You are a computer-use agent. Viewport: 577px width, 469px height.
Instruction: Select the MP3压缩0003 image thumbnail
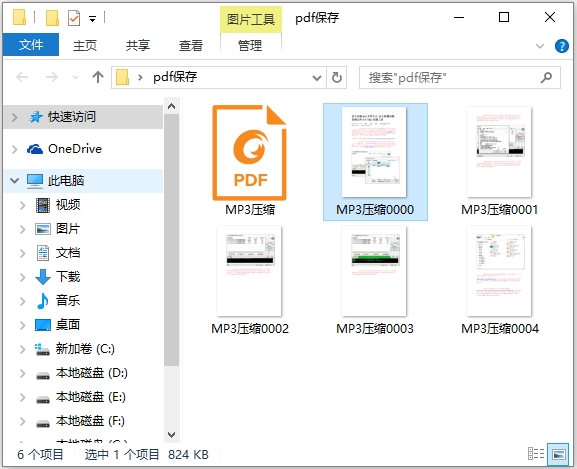(374, 271)
